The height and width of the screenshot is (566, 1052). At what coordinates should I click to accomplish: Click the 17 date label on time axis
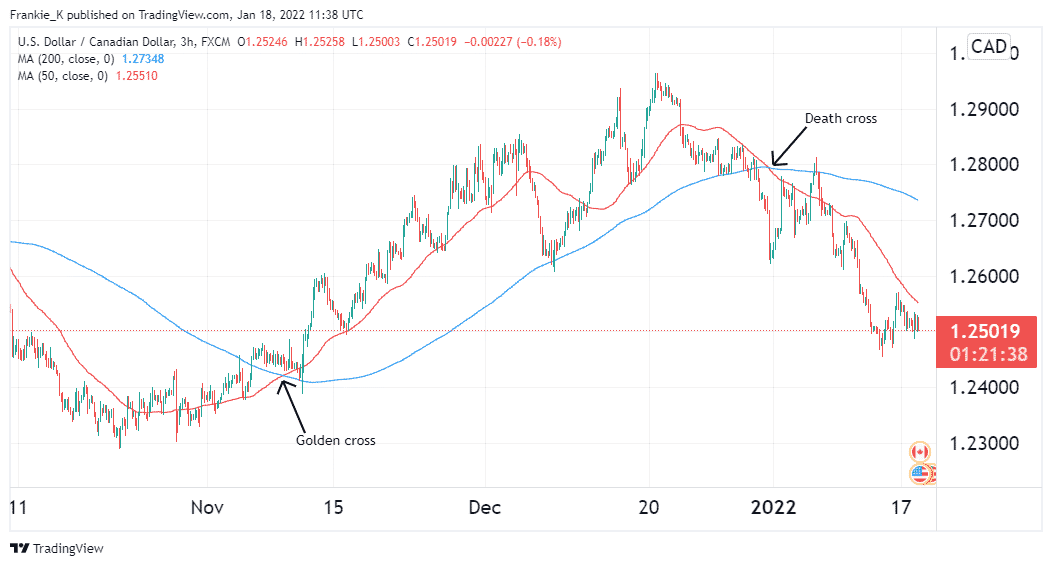901,508
